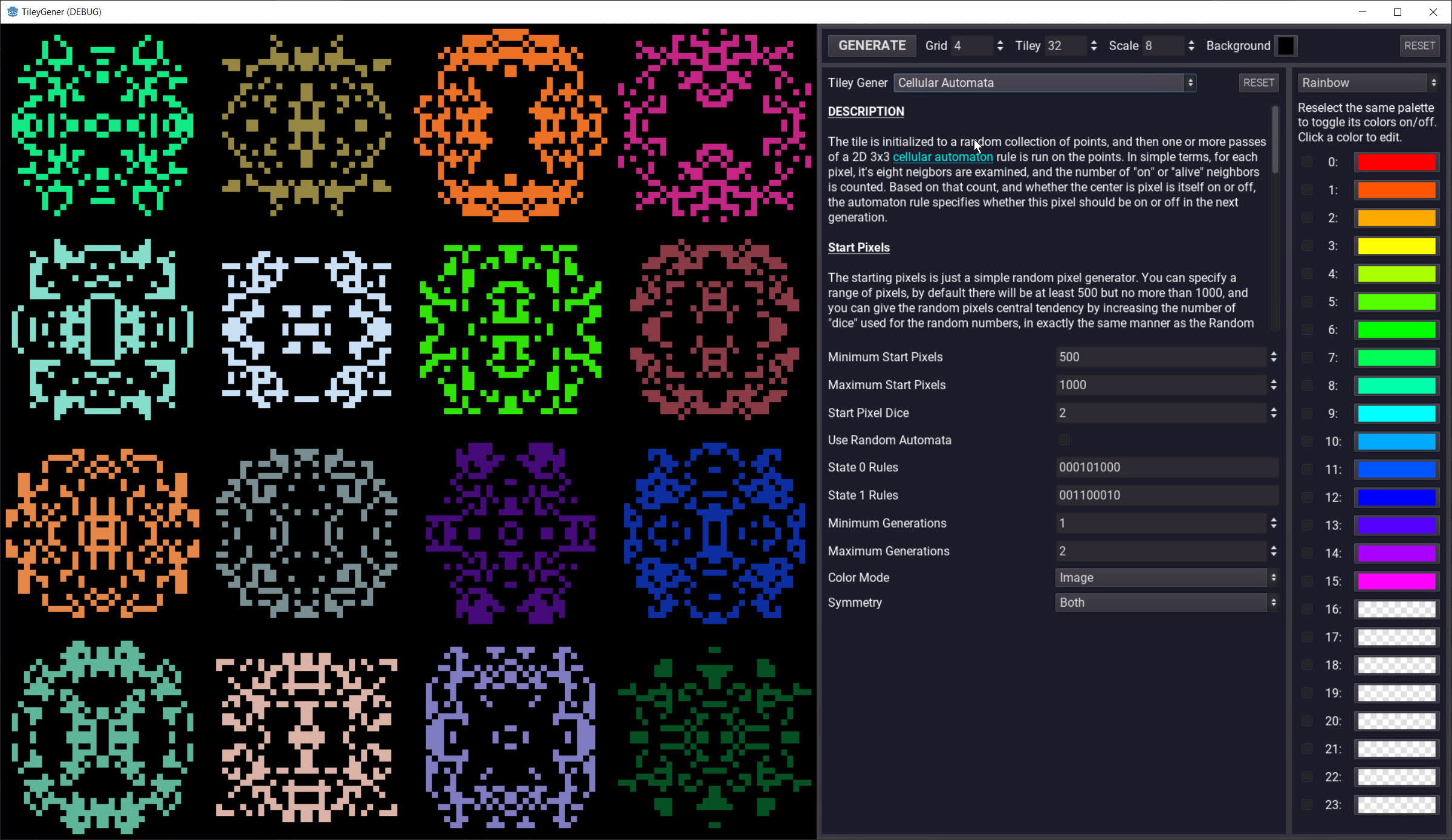1452x840 pixels.
Task: Click the dark blue tile pattern in third row
Action: (715, 533)
